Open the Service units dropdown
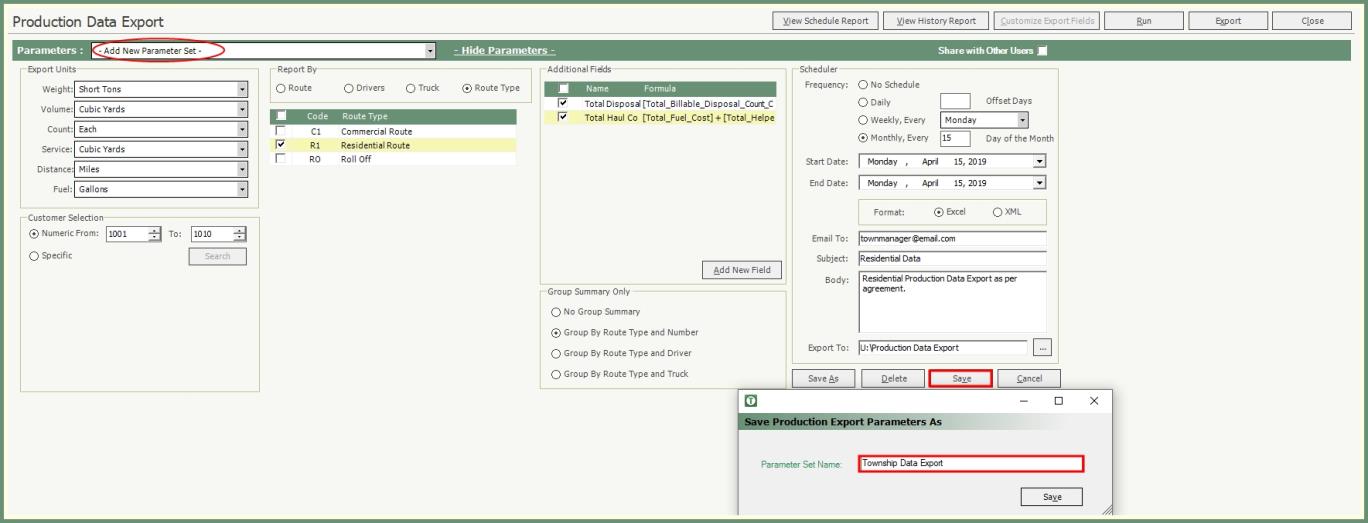This screenshot has width=1368, height=523. [242, 149]
